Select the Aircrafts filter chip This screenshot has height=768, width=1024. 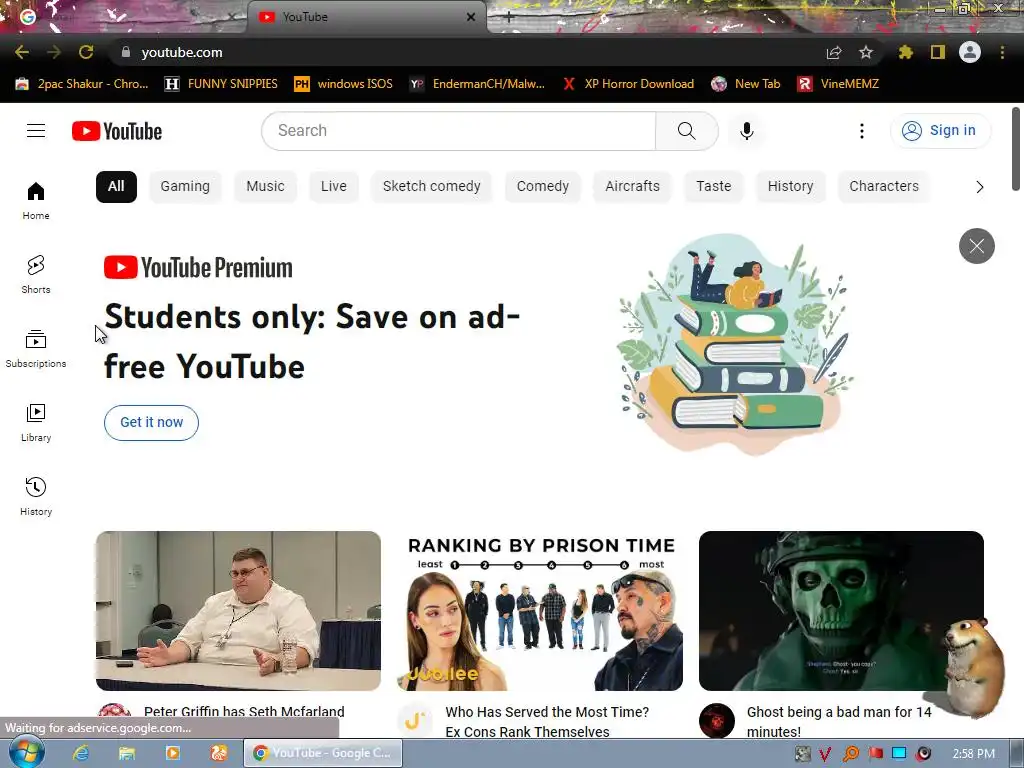pos(632,187)
